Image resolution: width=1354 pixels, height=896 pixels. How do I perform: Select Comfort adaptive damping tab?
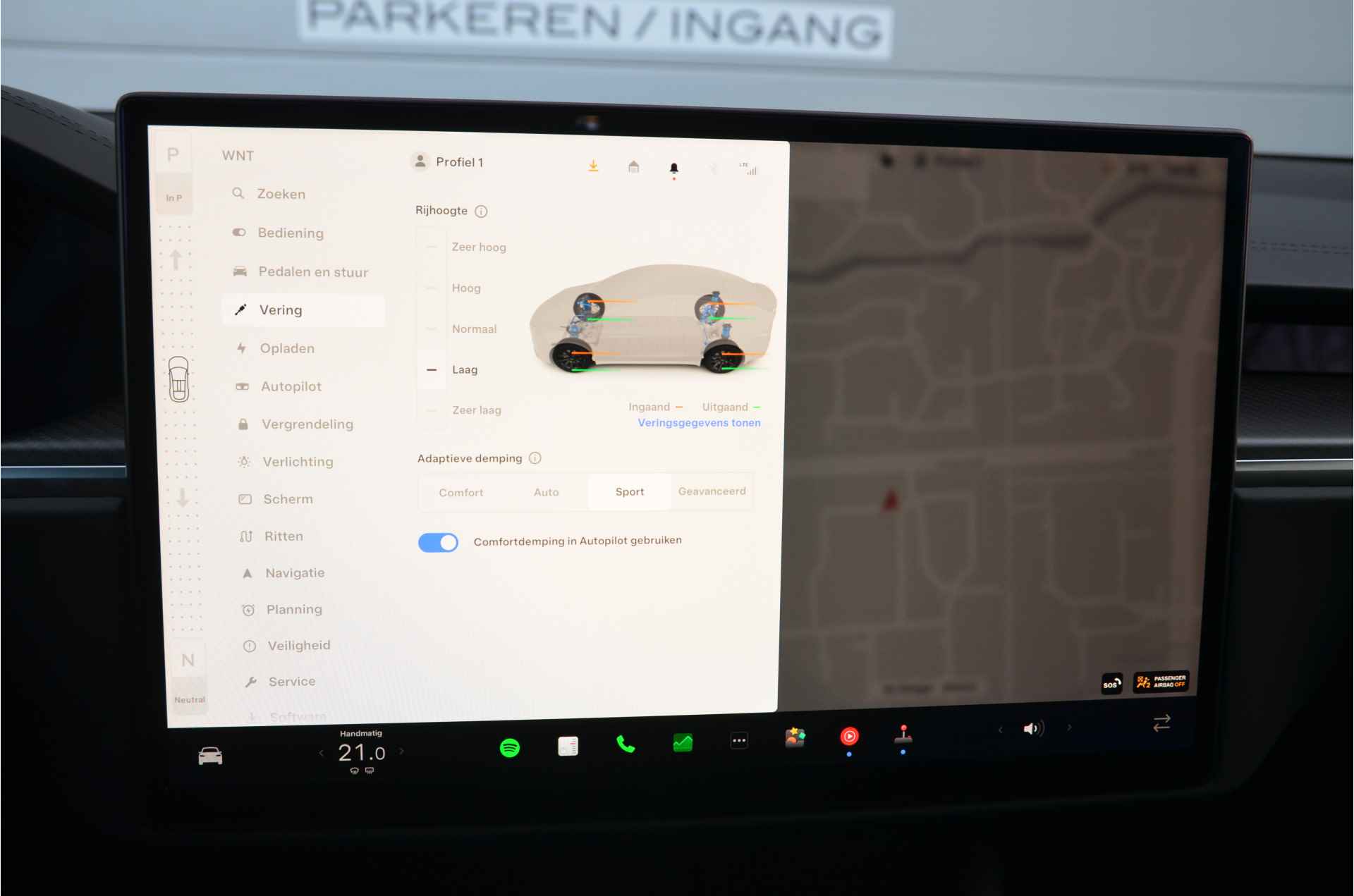(462, 490)
